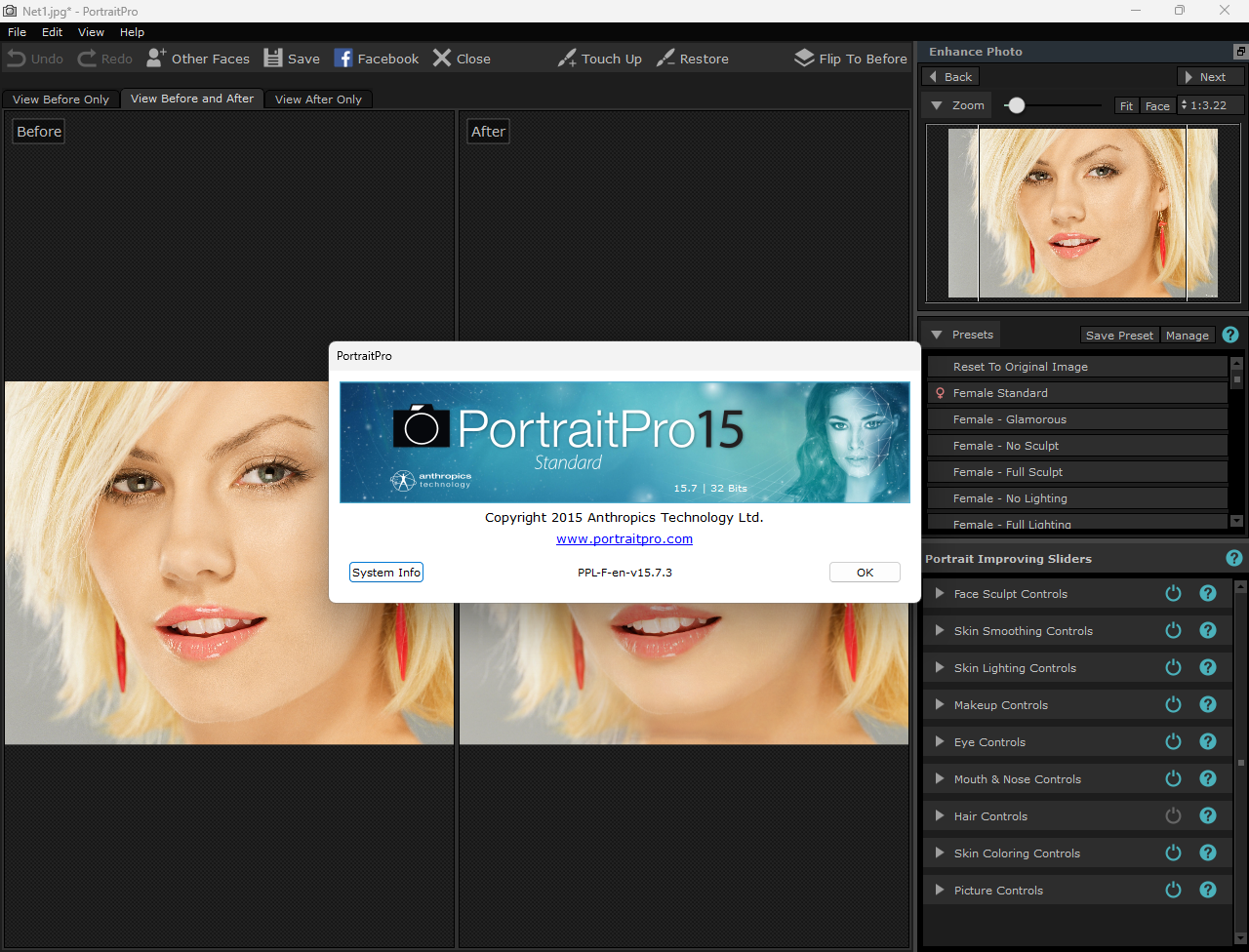
Task: Go Back to previous step
Action: (950, 77)
